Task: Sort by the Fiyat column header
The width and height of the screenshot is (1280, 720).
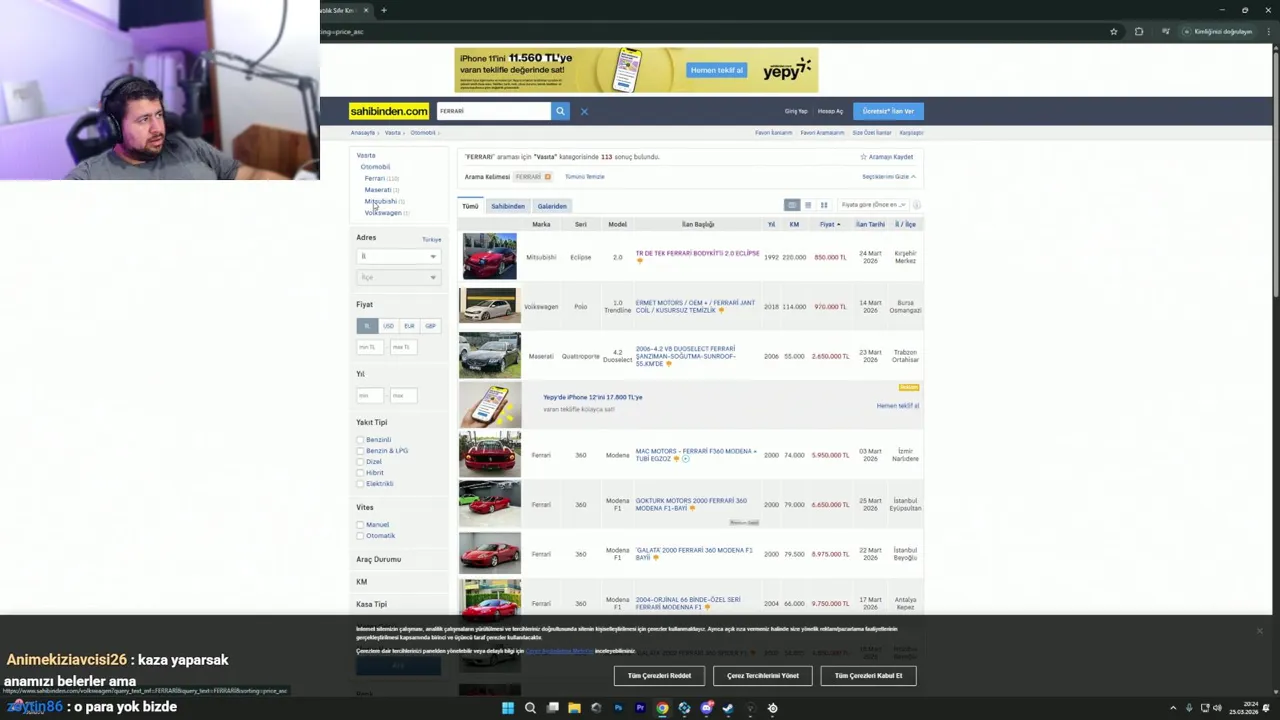Action: (829, 224)
